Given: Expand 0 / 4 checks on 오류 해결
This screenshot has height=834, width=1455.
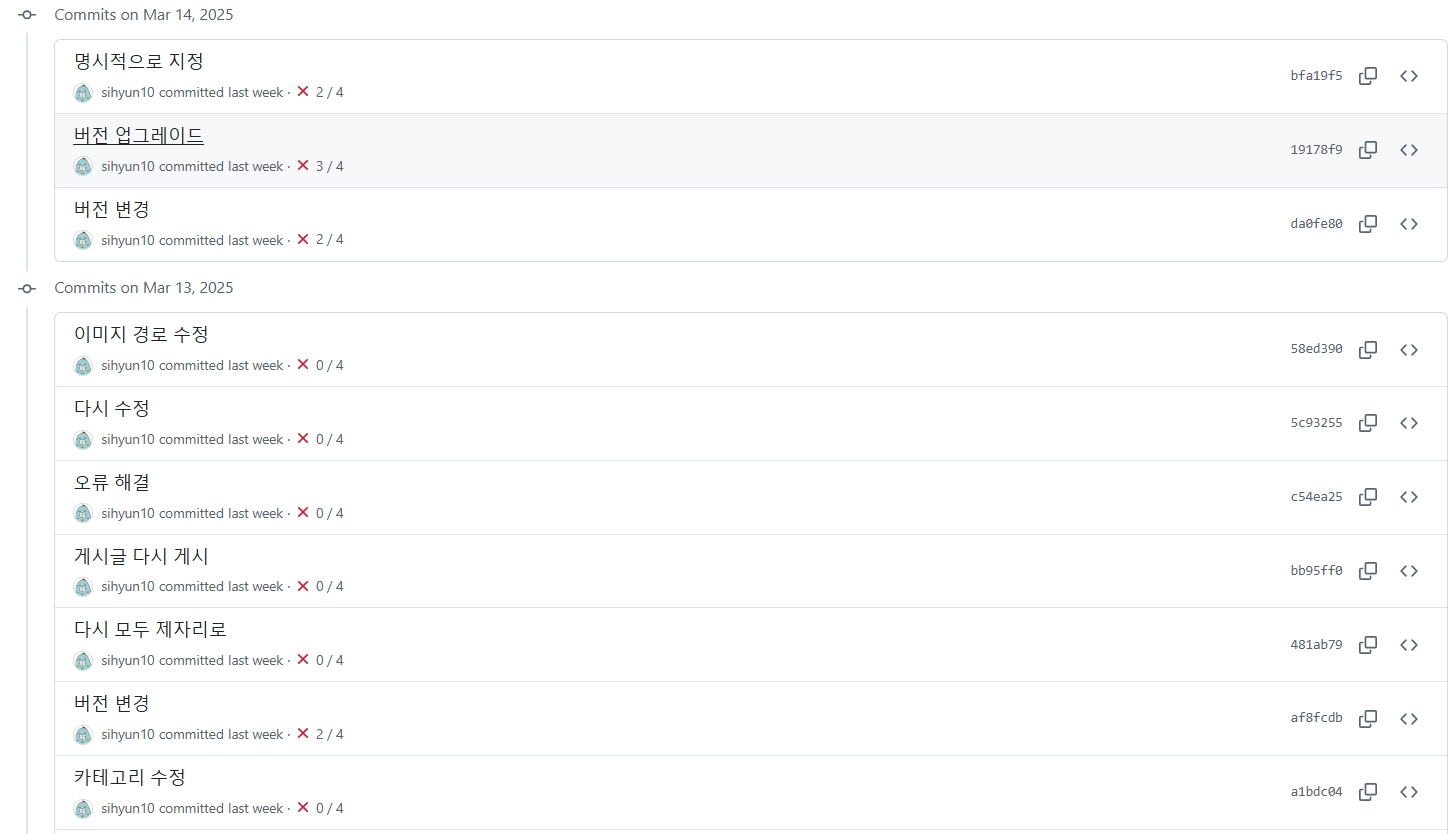Looking at the screenshot, I should click(x=320, y=513).
